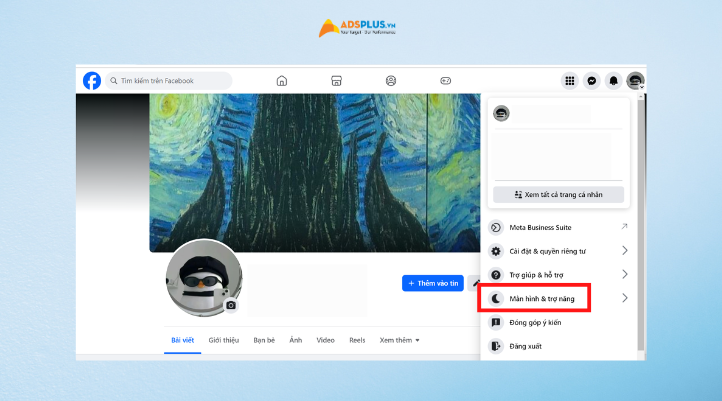The width and height of the screenshot is (722, 401).
Task: Click the external link arrow beside Meta Business Suite
Action: pos(624,227)
